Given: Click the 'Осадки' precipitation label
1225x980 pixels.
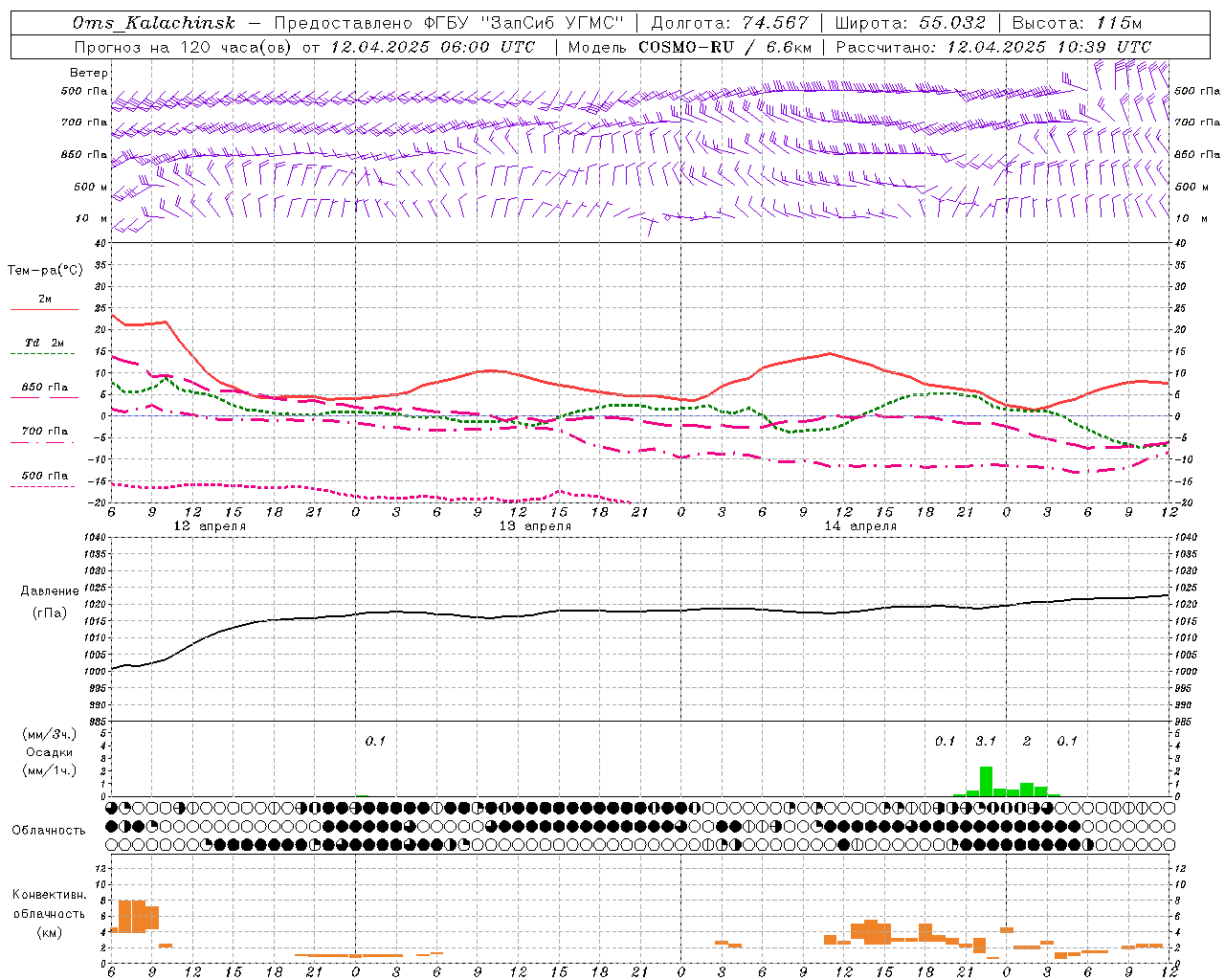Looking at the screenshot, I should 49,752.
